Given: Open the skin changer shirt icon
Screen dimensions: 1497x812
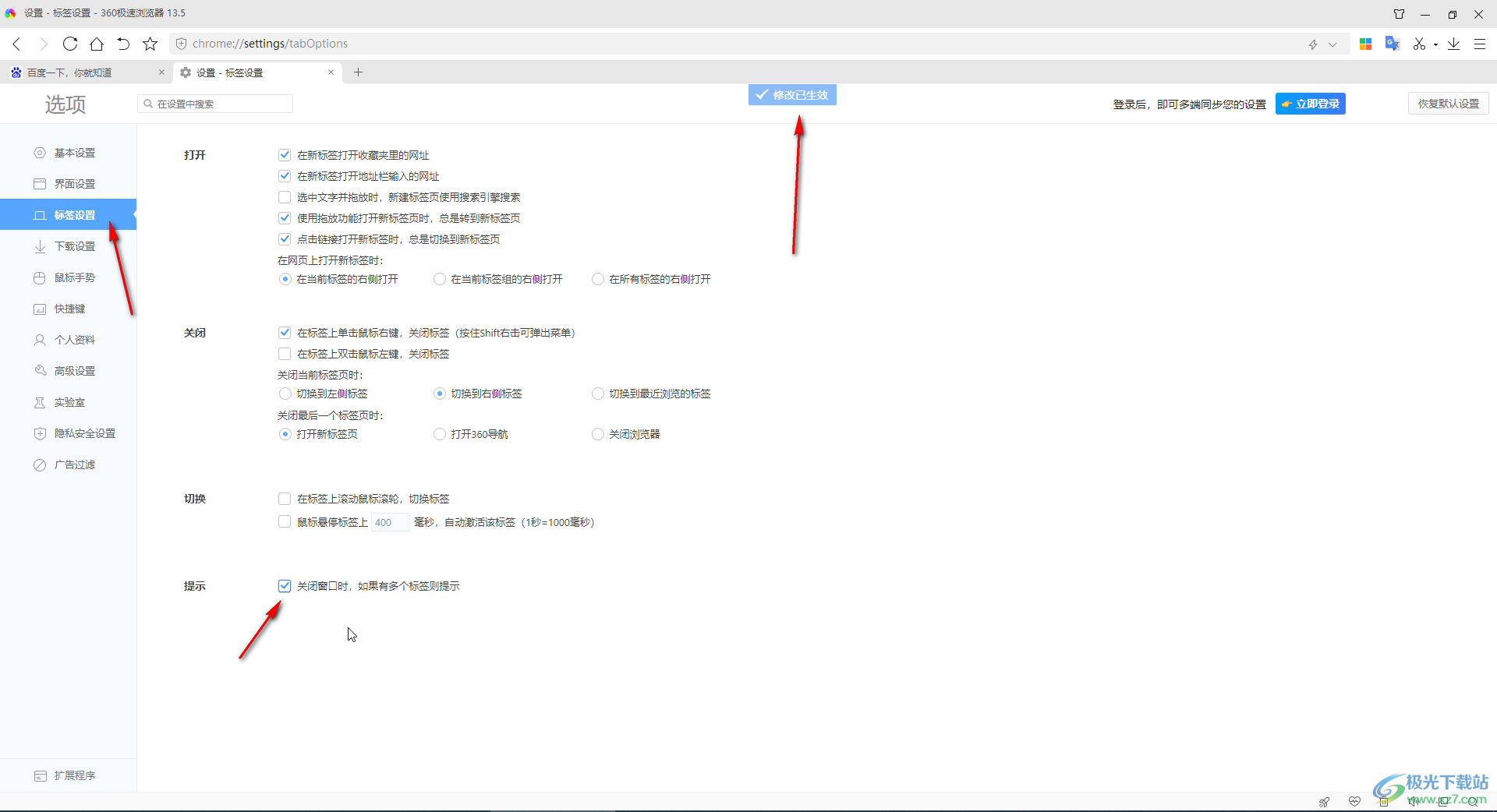Looking at the screenshot, I should coord(1400,13).
